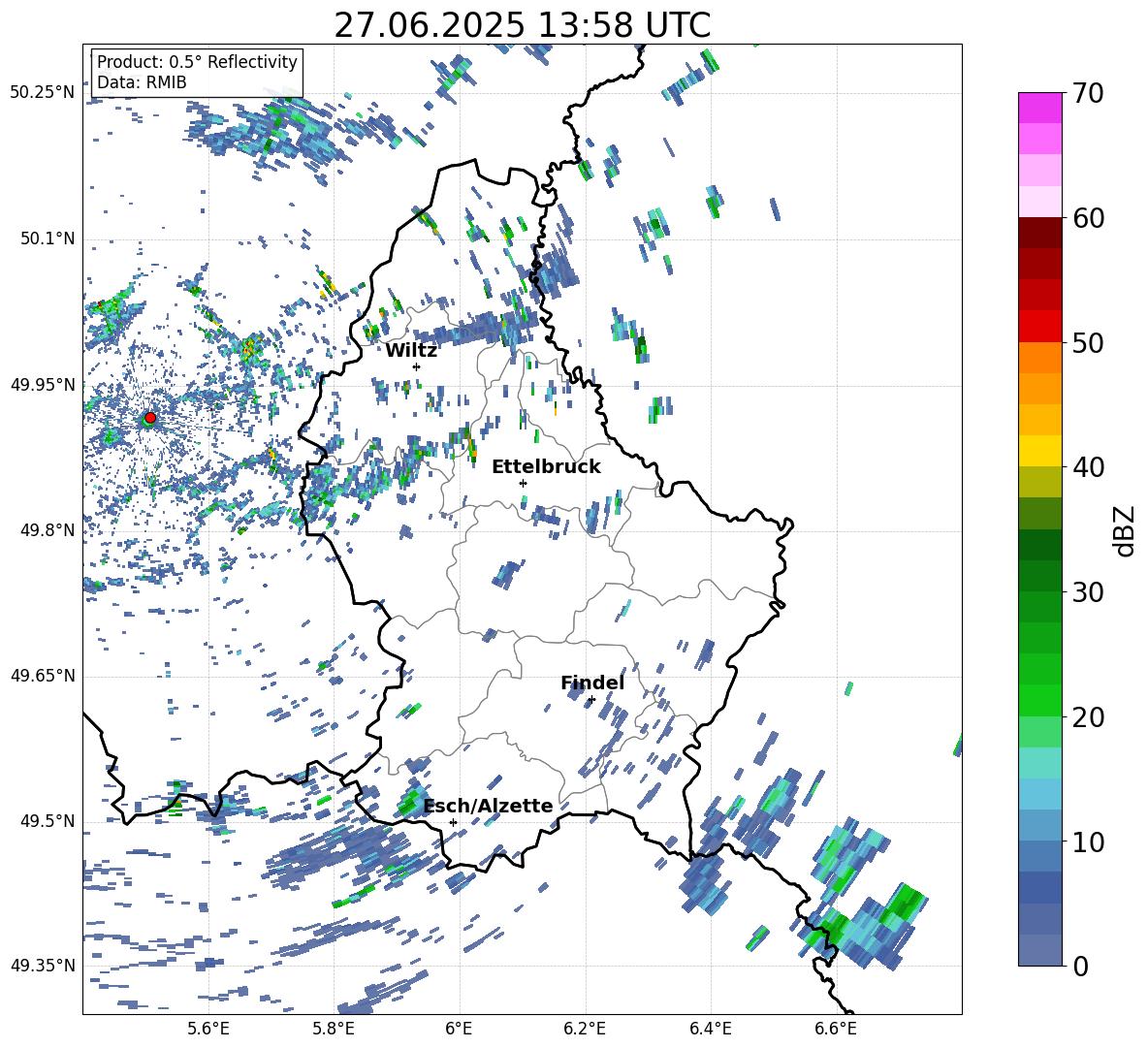Click the colorbar tick label 50
This screenshot has height=1048, width=1148.
click(1088, 342)
